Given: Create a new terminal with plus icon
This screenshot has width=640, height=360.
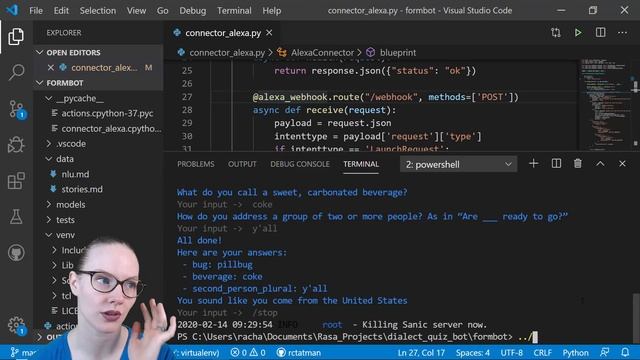Looking at the screenshot, I should pos(533,164).
